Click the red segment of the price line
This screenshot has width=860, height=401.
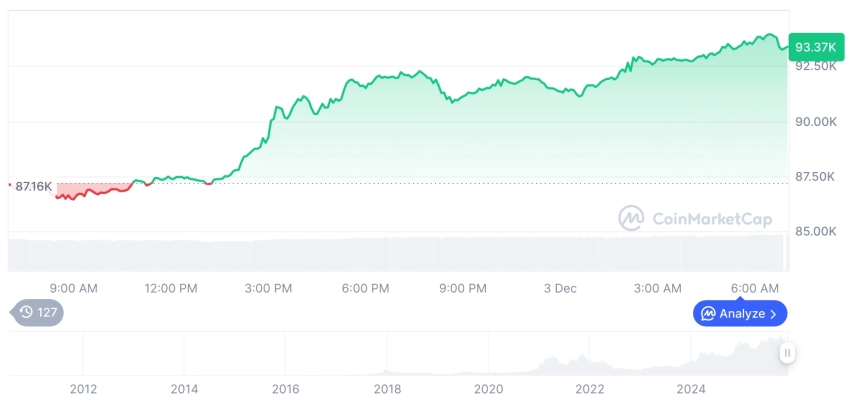coord(90,192)
